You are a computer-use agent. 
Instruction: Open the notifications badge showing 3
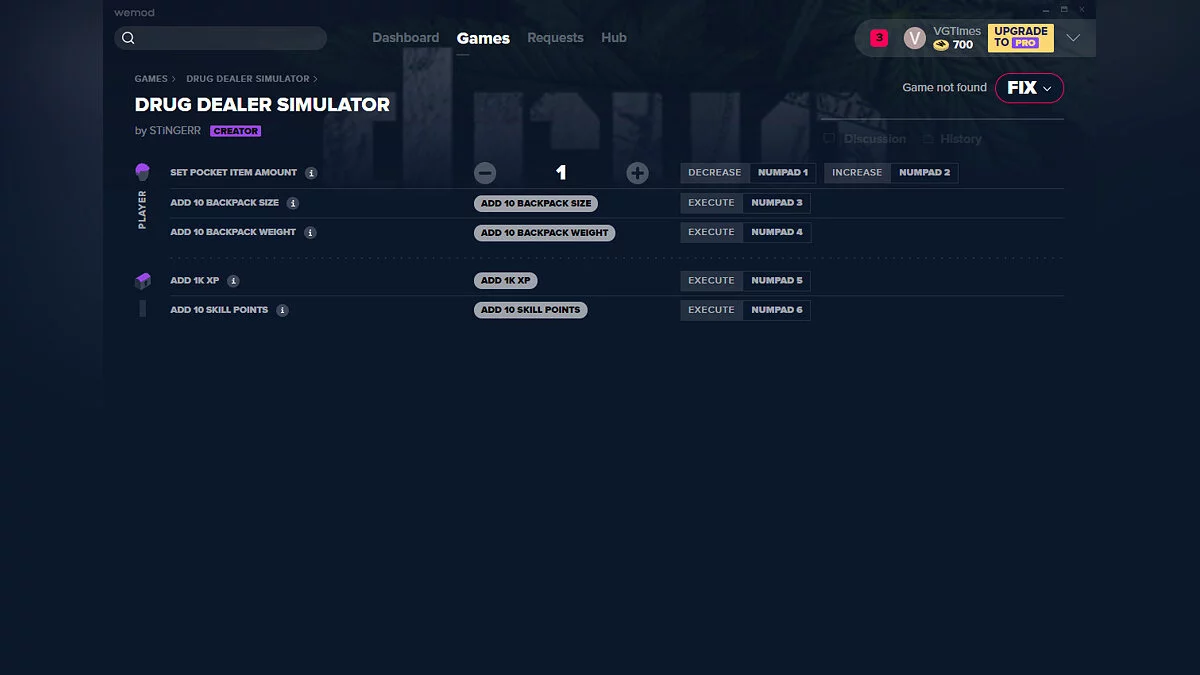(879, 38)
